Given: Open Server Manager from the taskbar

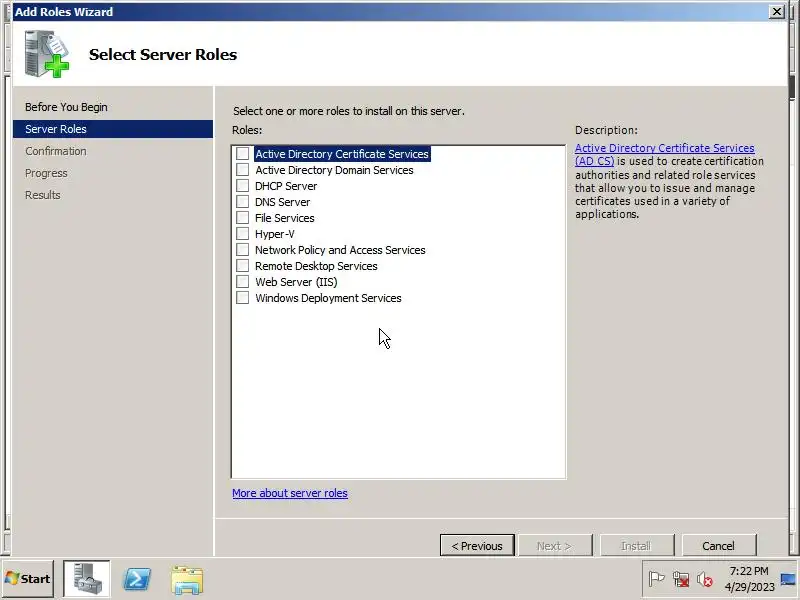Looking at the screenshot, I should pos(86,579).
